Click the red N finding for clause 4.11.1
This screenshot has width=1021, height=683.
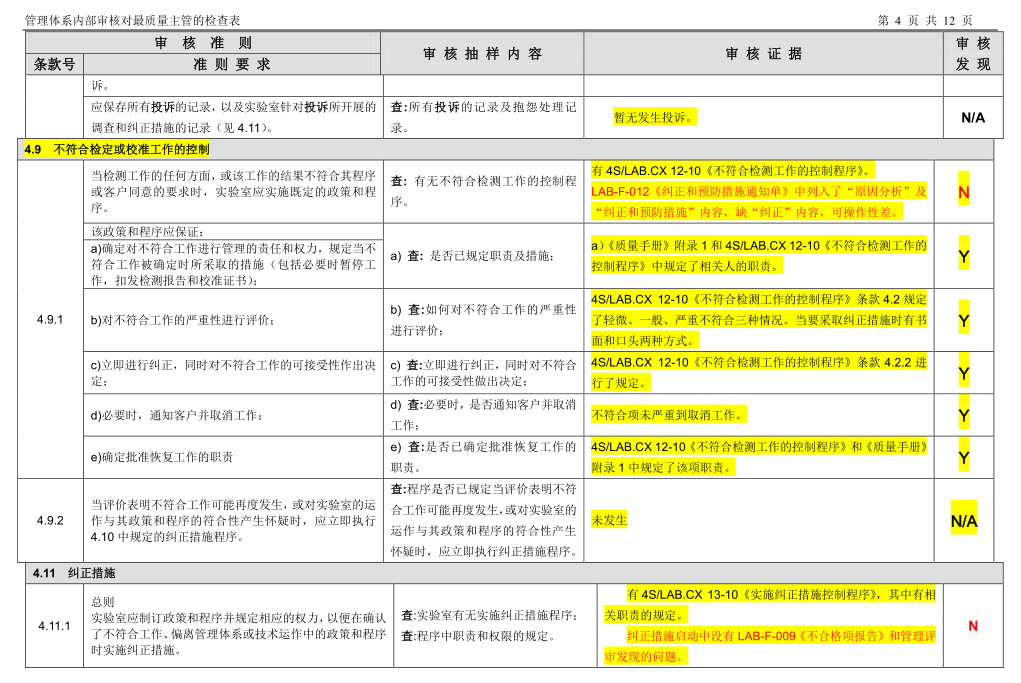973,626
